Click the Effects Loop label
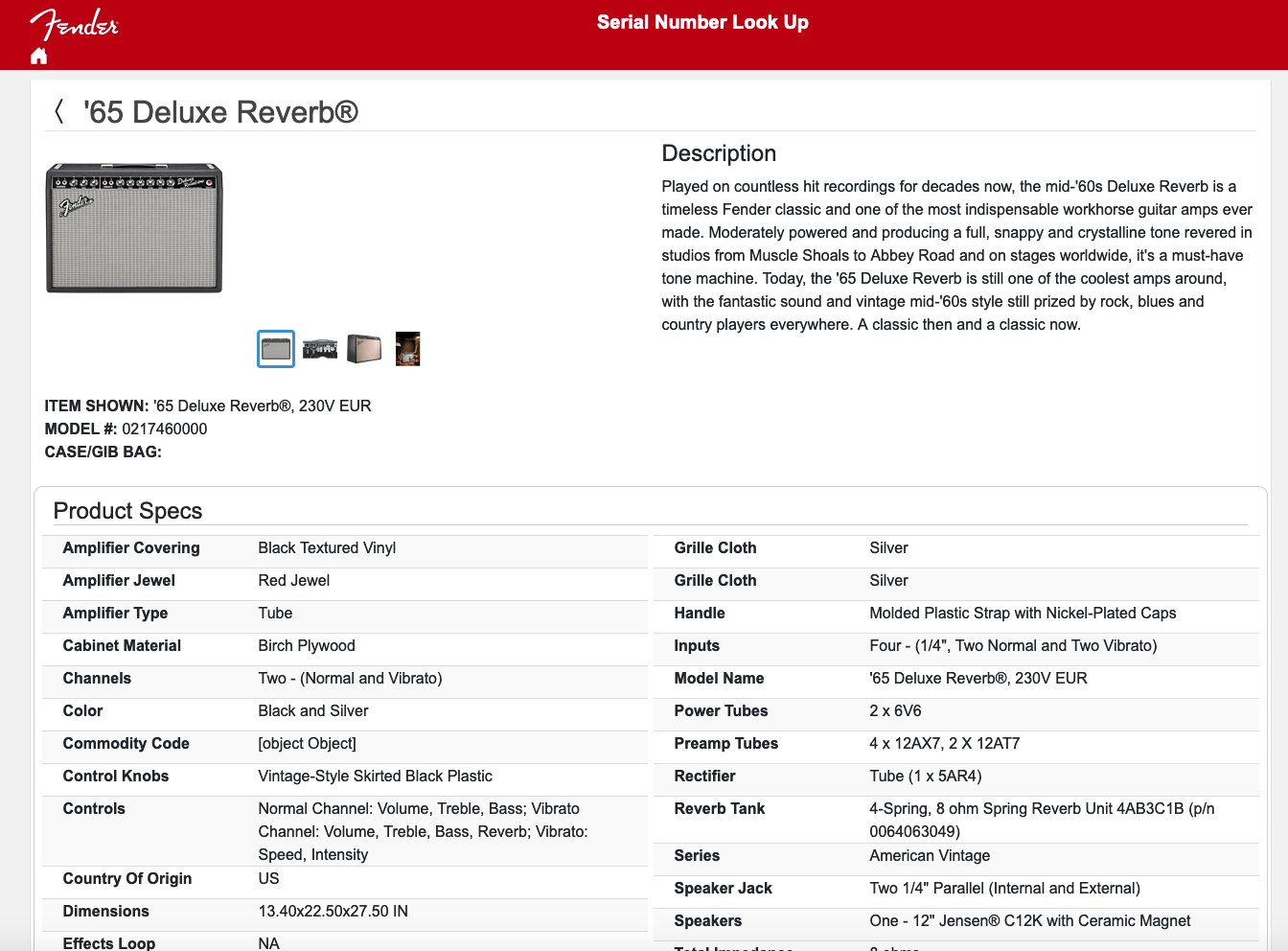 [x=109, y=943]
